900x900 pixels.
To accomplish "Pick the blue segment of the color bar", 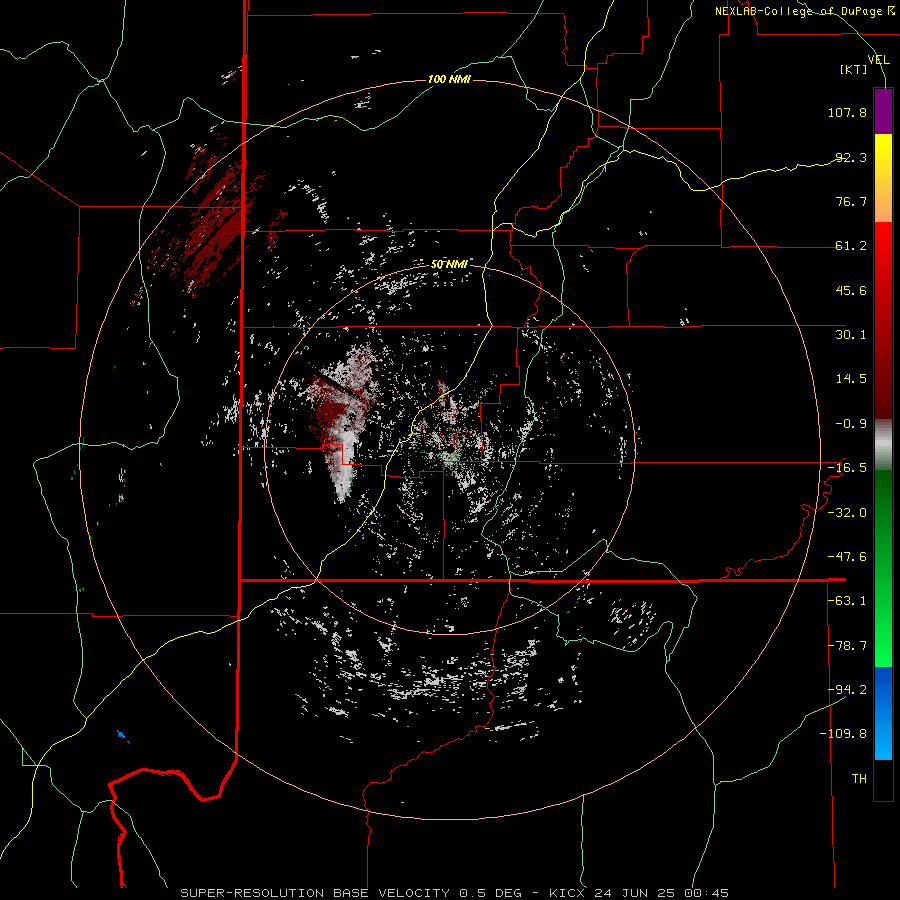I will [883, 713].
